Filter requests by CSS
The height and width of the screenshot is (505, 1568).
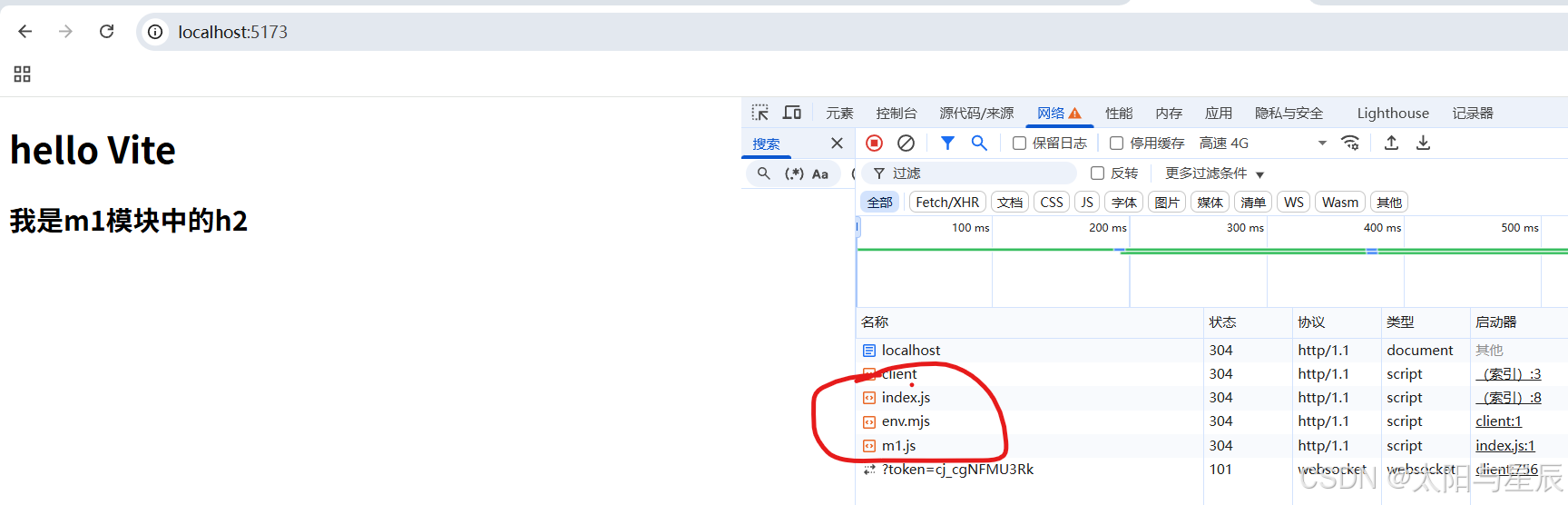pos(1052,203)
